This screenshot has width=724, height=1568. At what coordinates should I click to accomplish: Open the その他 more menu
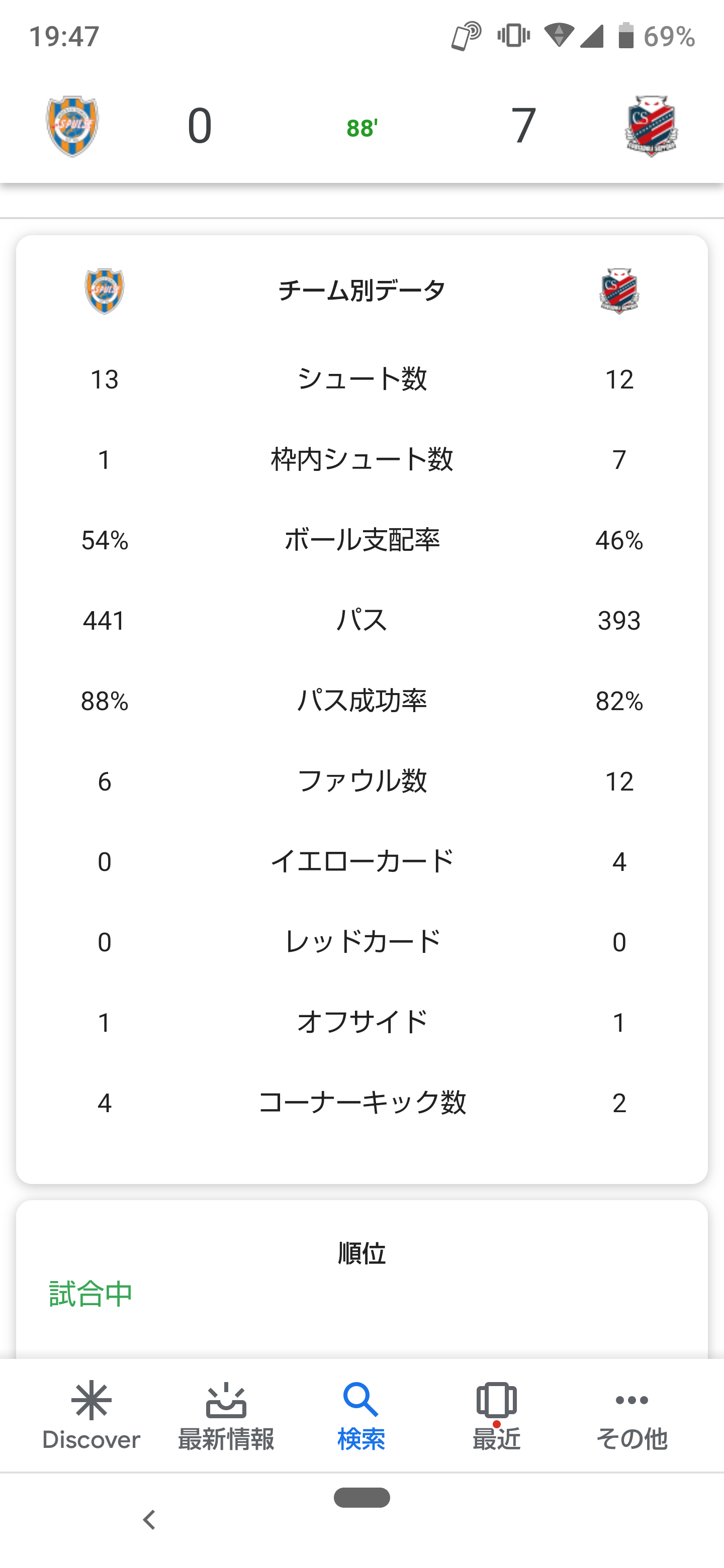(x=631, y=1416)
